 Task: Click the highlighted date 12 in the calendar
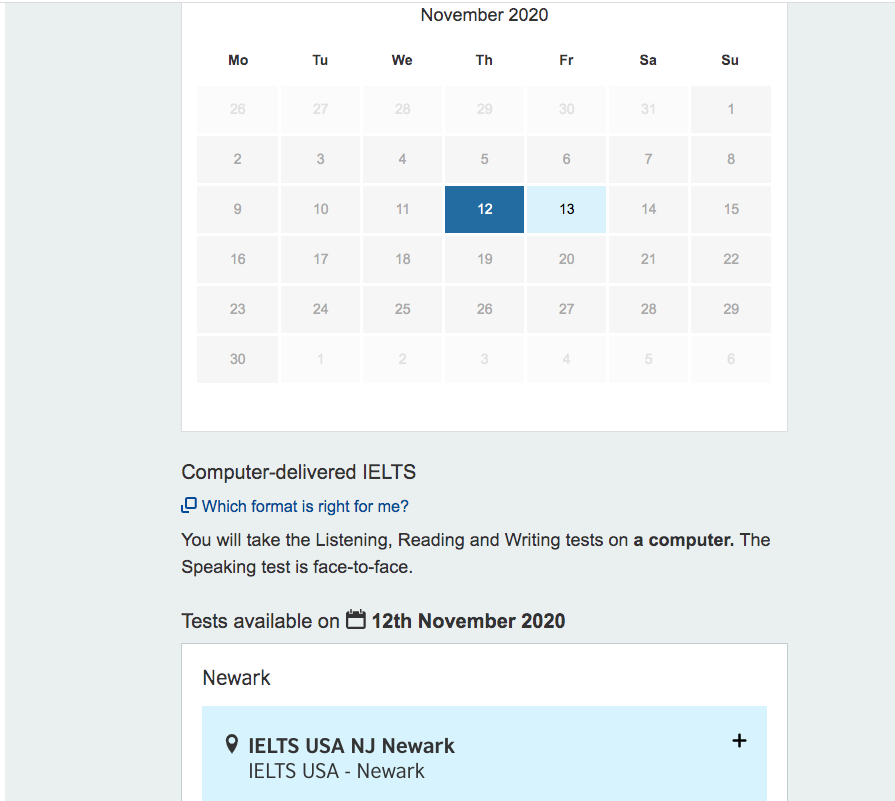coord(484,209)
